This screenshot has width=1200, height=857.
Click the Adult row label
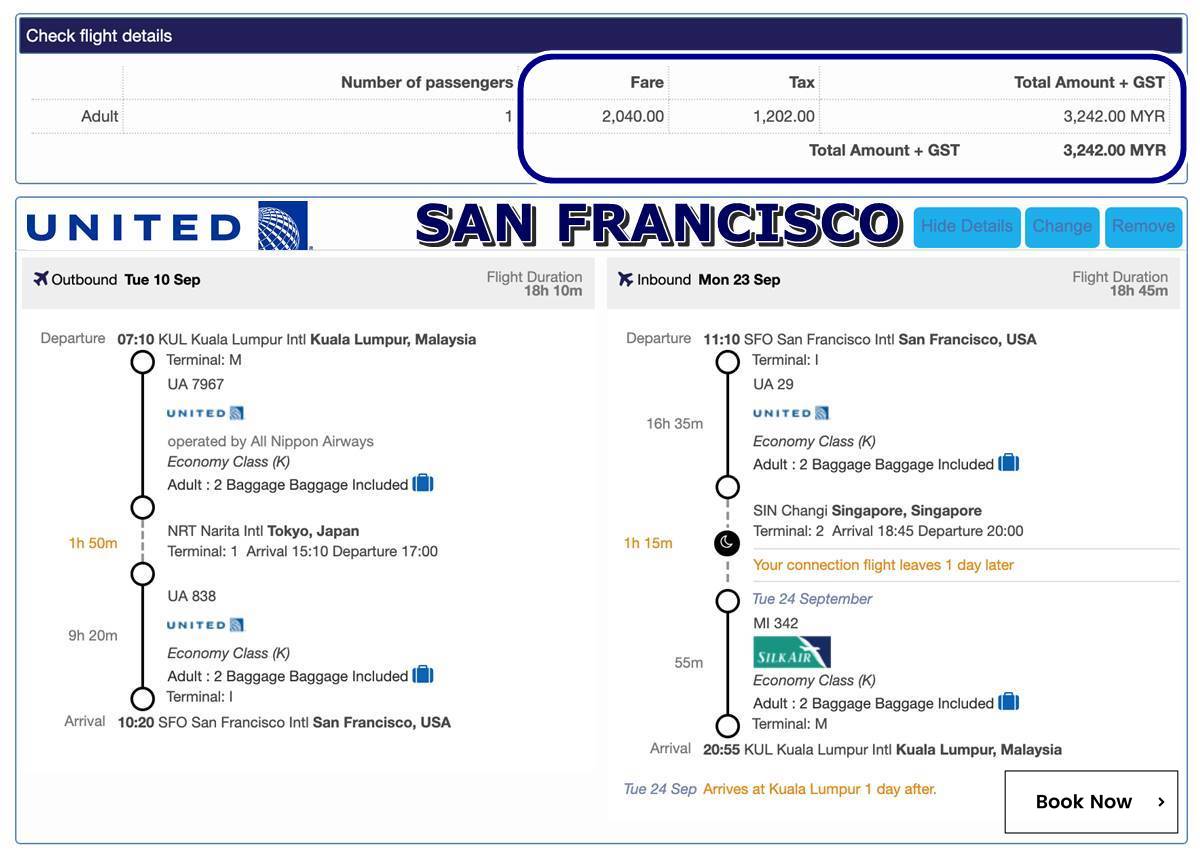point(100,116)
